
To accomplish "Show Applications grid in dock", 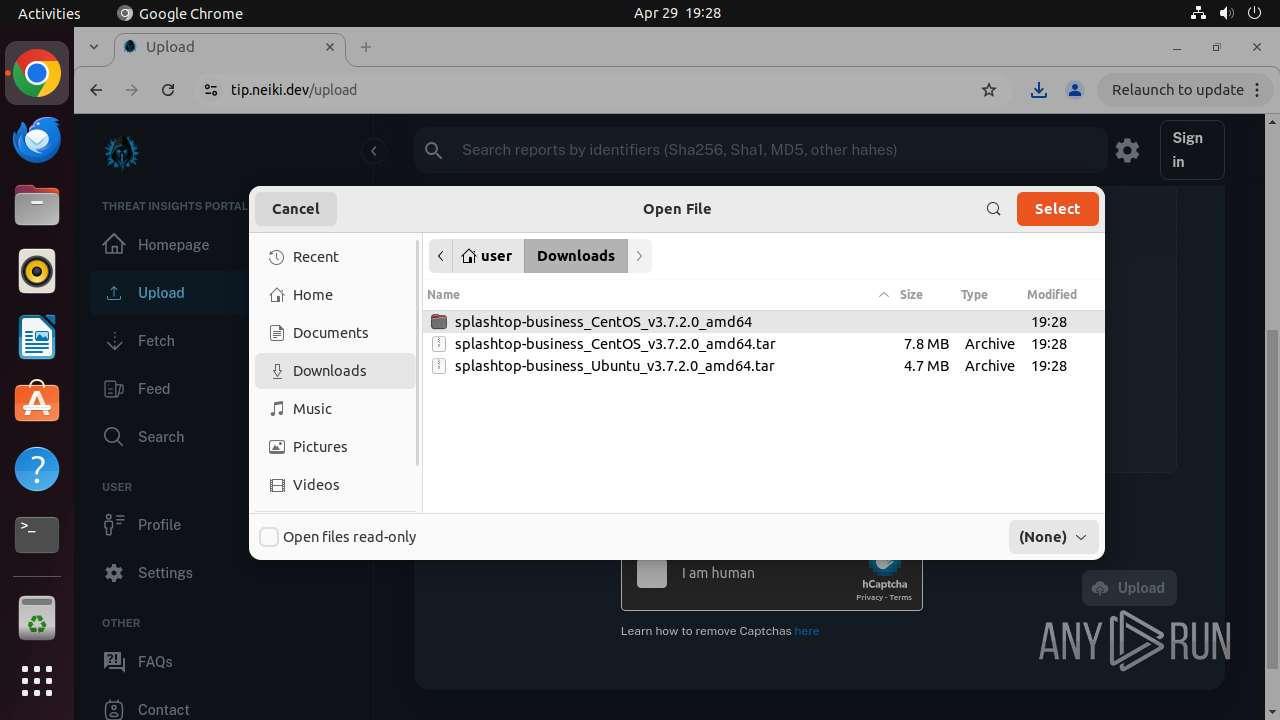I will click(37, 681).
